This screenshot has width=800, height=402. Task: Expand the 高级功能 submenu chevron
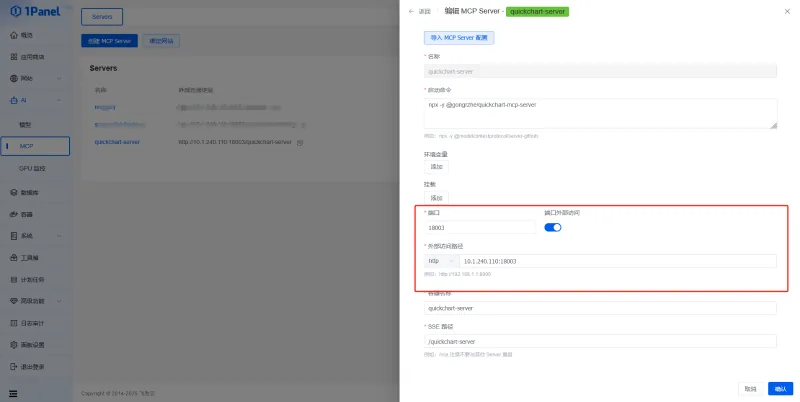click(x=59, y=301)
